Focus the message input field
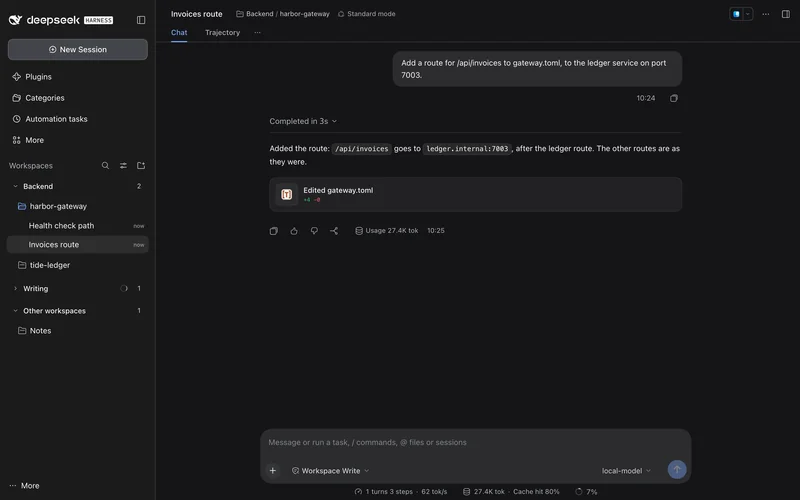 [x=476, y=442]
